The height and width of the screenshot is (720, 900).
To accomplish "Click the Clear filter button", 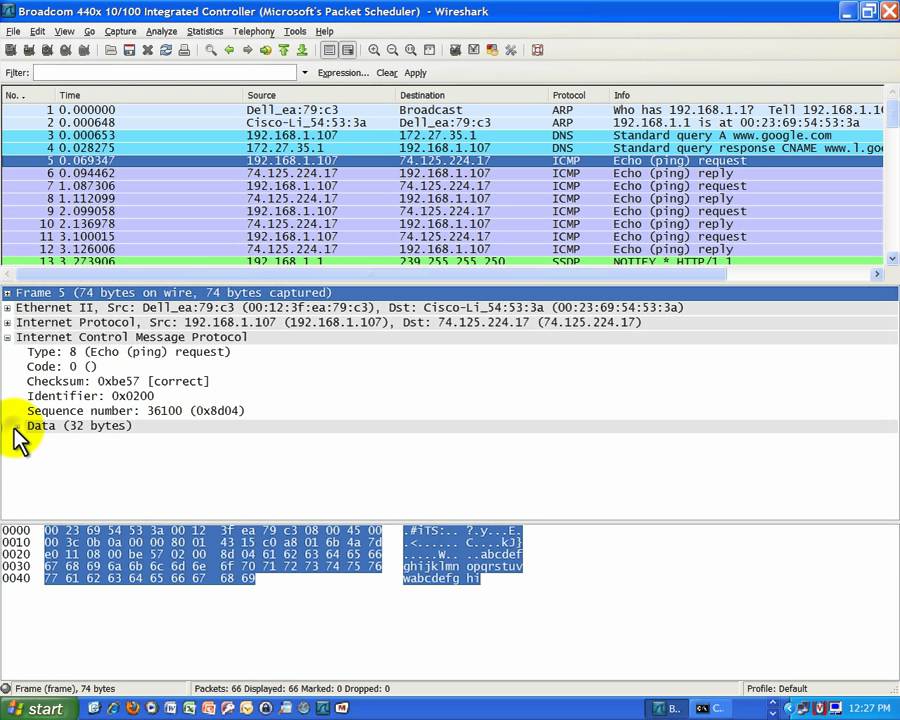I will point(386,73).
